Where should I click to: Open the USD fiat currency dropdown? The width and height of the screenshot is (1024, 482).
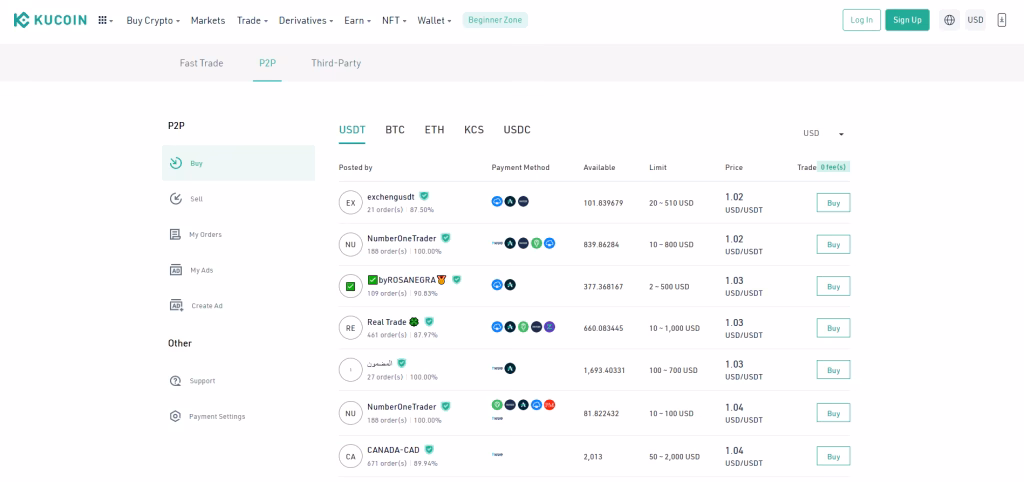tap(823, 133)
